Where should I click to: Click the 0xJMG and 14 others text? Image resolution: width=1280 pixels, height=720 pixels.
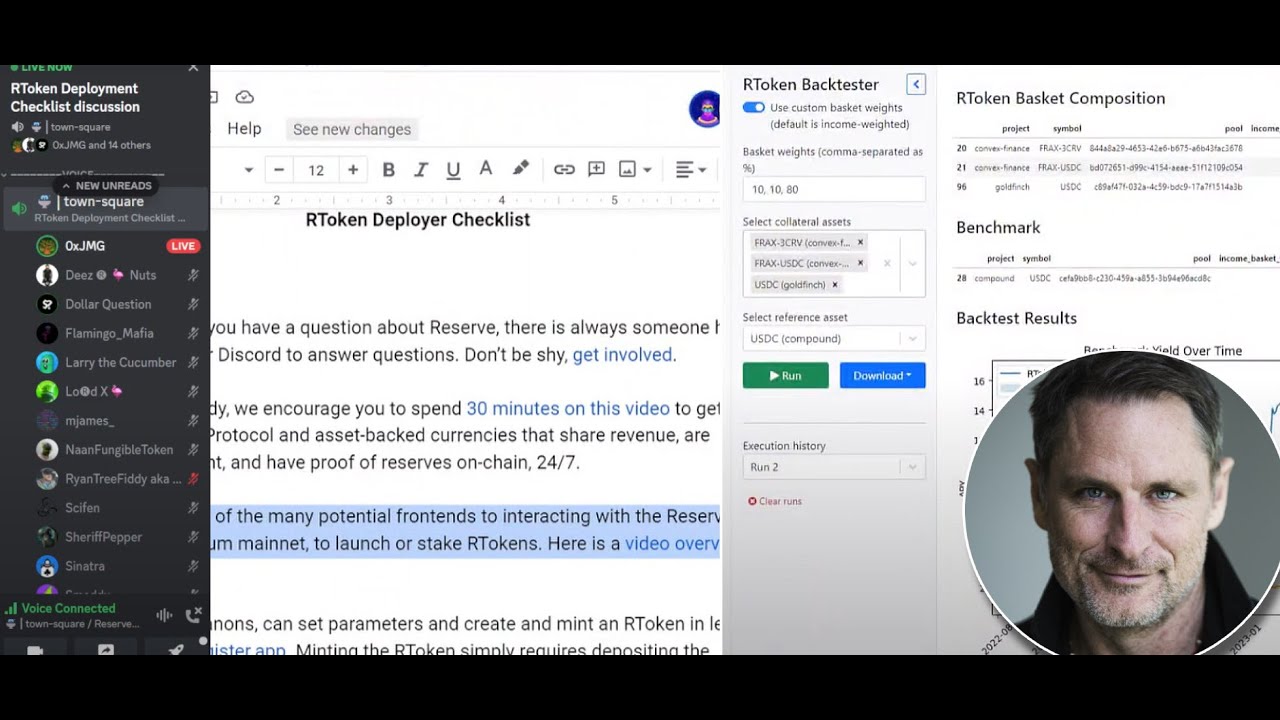pyautogui.click(x=101, y=145)
